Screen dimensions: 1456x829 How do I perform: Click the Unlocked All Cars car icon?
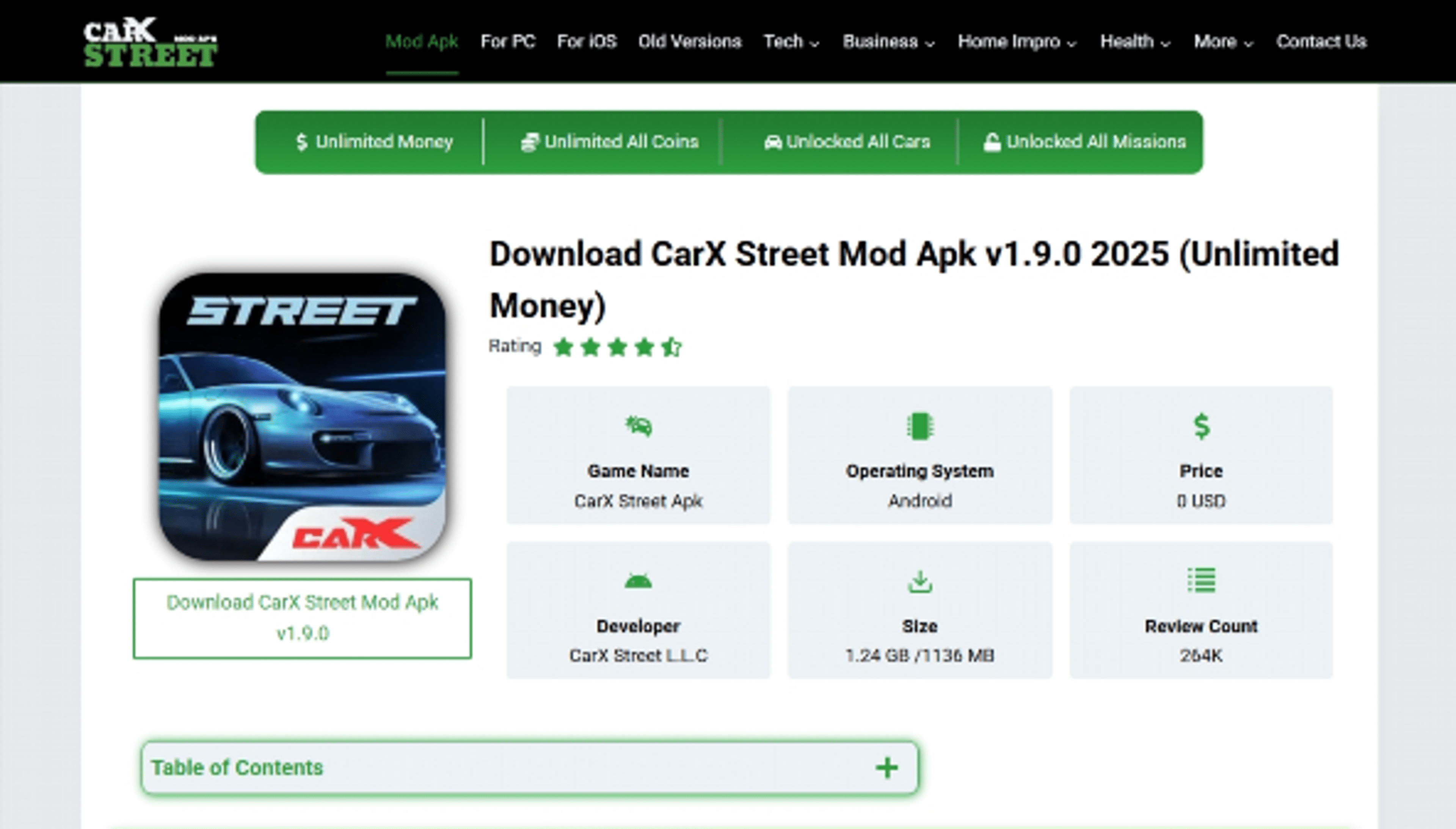click(x=773, y=142)
